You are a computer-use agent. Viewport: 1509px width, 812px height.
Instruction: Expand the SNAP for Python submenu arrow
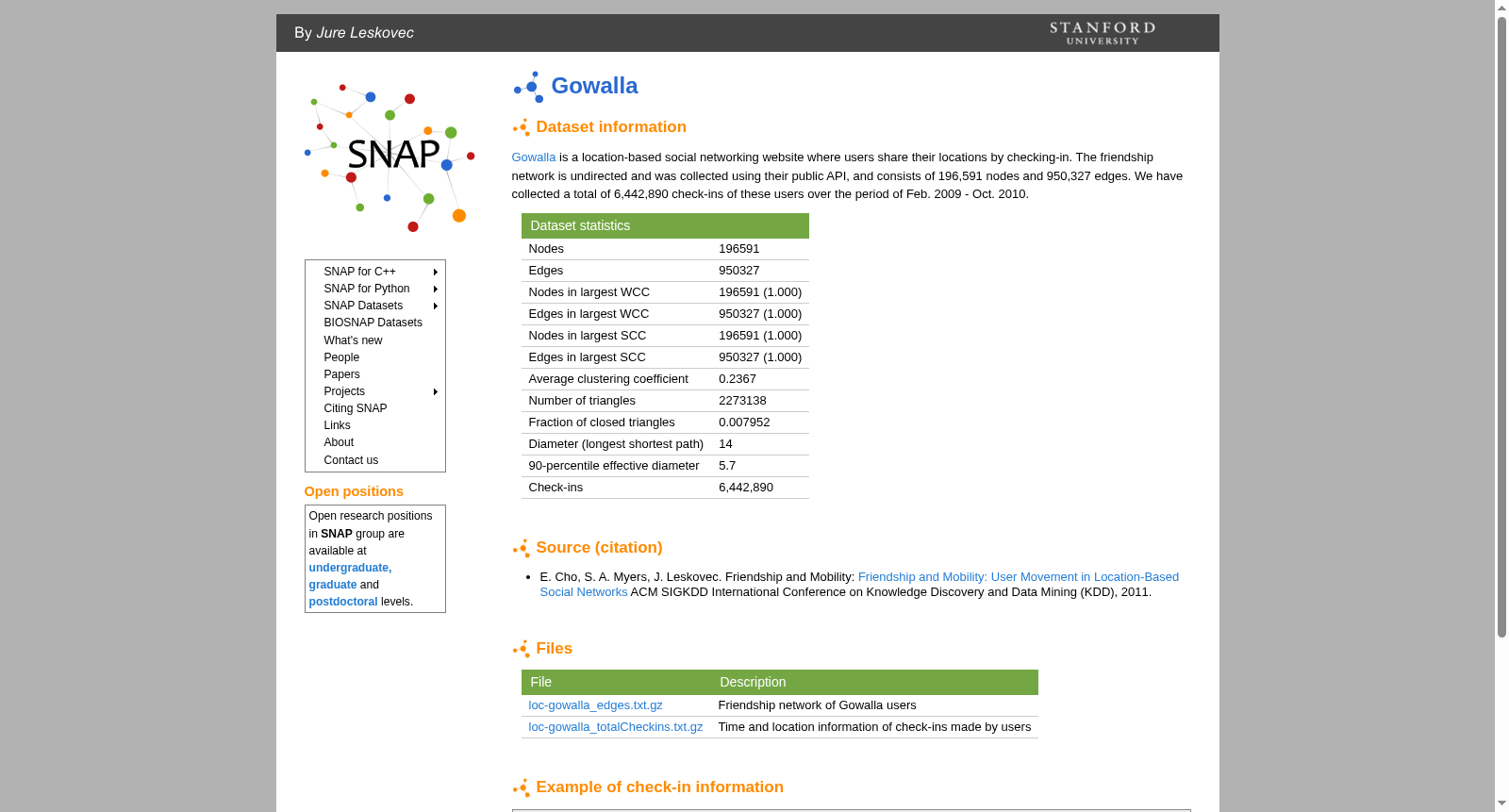436,289
